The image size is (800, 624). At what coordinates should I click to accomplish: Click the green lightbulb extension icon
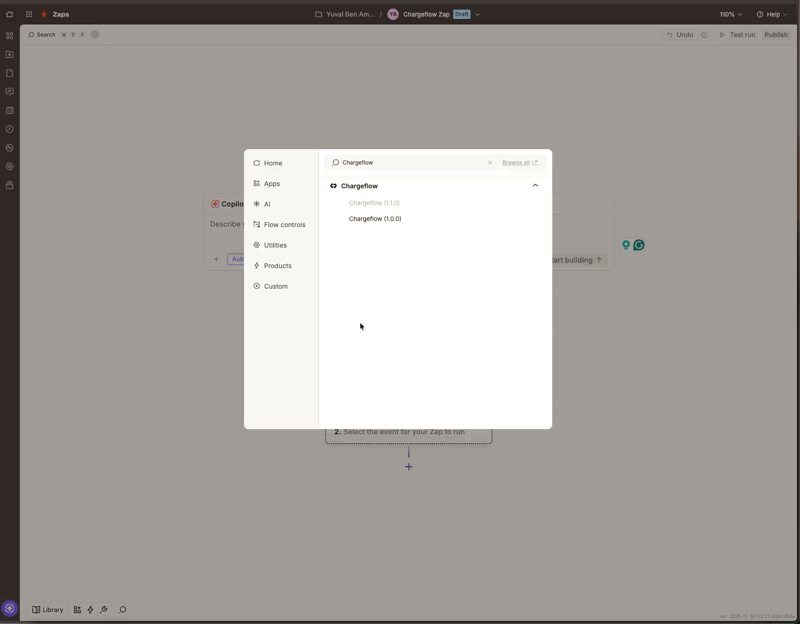(x=626, y=245)
